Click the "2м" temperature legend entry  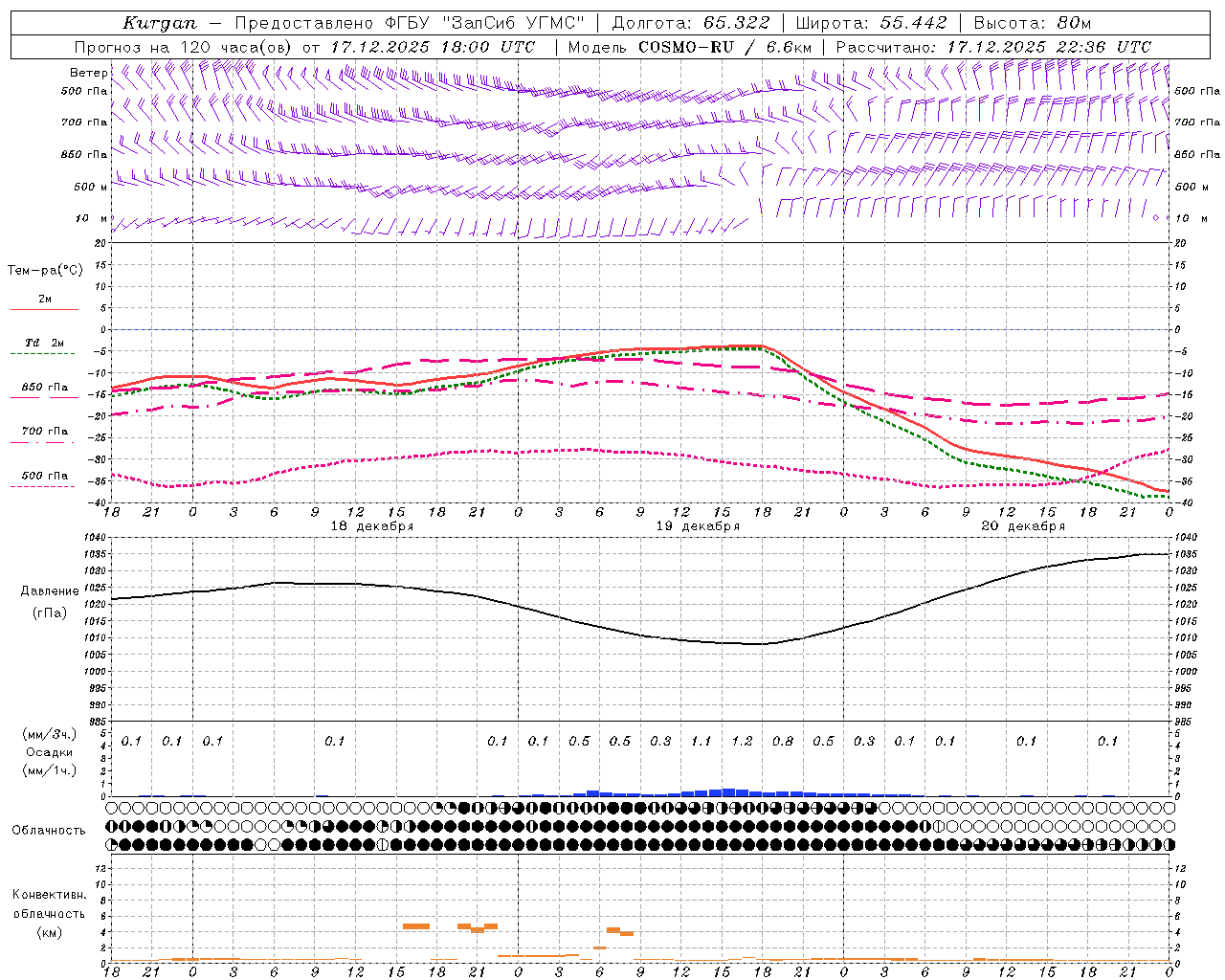(45, 299)
